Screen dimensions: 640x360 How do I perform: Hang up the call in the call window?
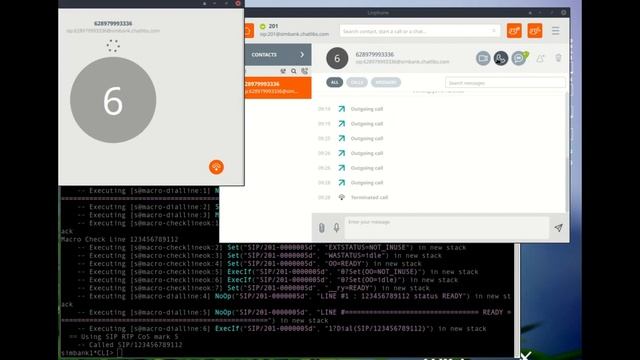click(x=216, y=167)
